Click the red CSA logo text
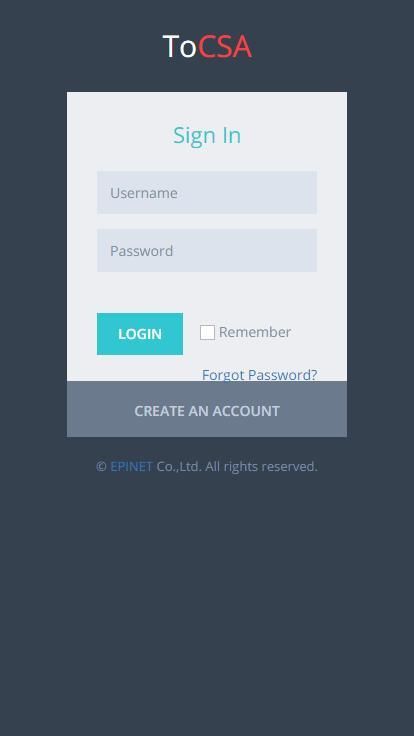The width and height of the screenshot is (414, 736). (x=225, y=46)
